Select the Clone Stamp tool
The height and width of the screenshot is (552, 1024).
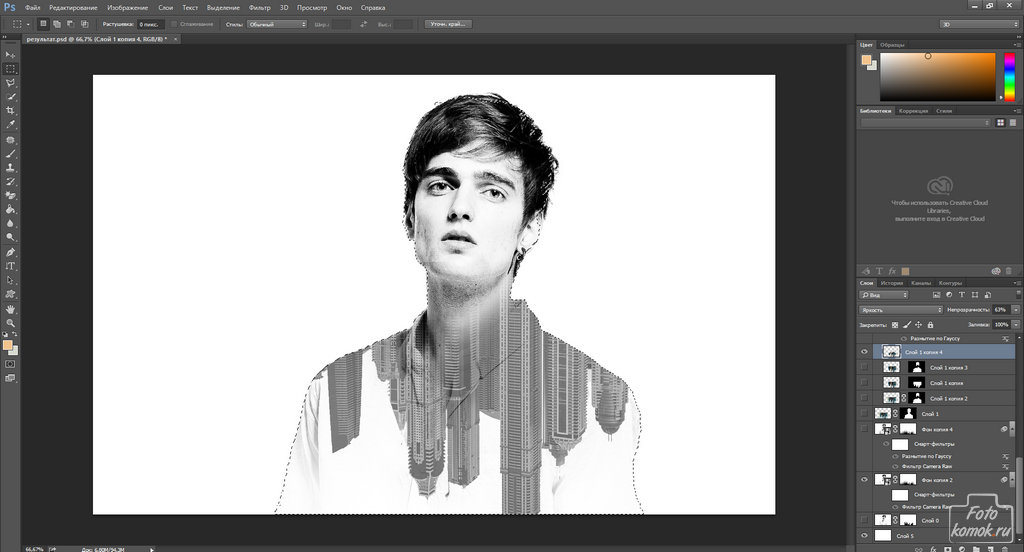coord(10,168)
